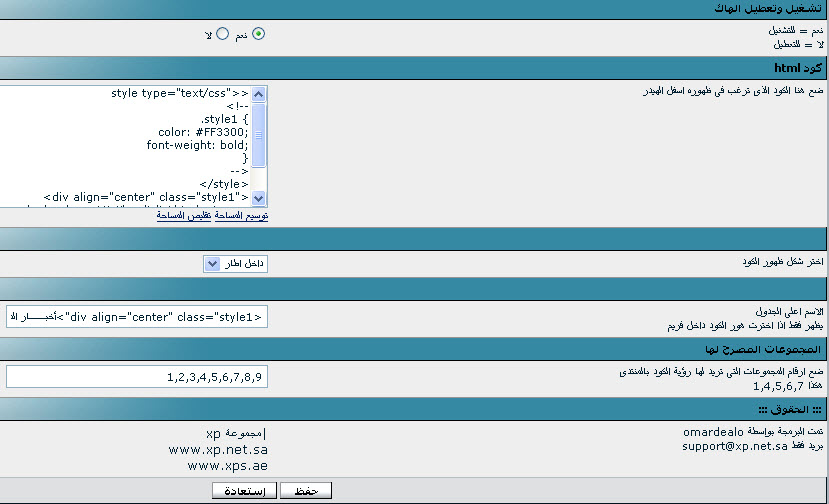Image resolution: width=829 pixels, height=504 pixels.
Task: Click the www.xps.ae text
Action: [227, 465]
